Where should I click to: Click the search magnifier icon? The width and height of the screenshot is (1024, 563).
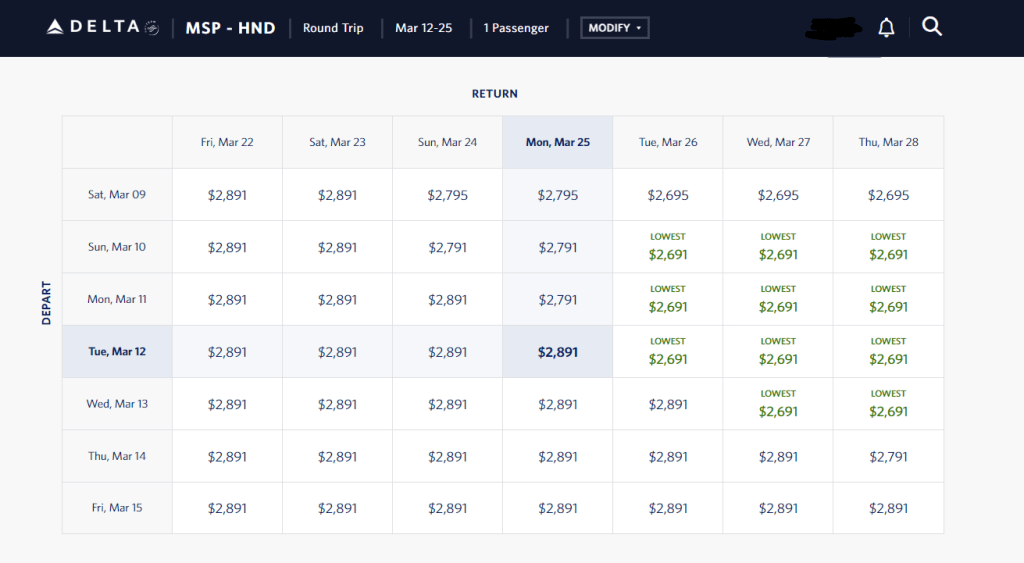tap(932, 28)
